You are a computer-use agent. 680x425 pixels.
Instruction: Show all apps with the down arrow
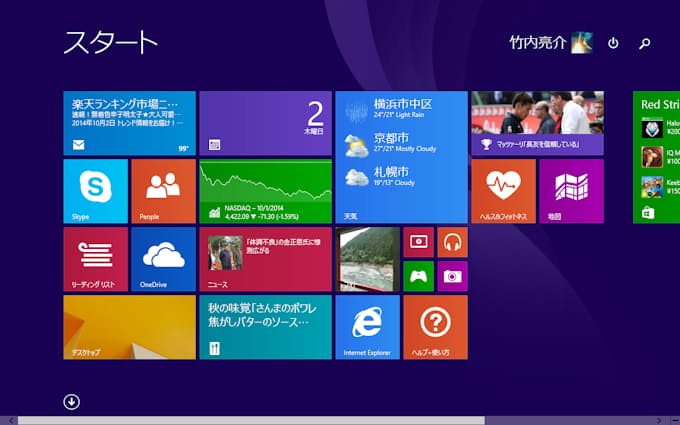coord(72,402)
